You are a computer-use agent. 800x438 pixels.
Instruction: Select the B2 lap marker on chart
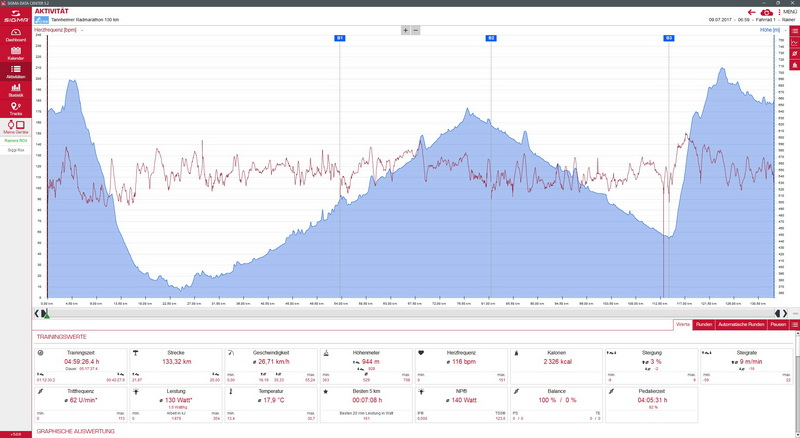(x=491, y=38)
